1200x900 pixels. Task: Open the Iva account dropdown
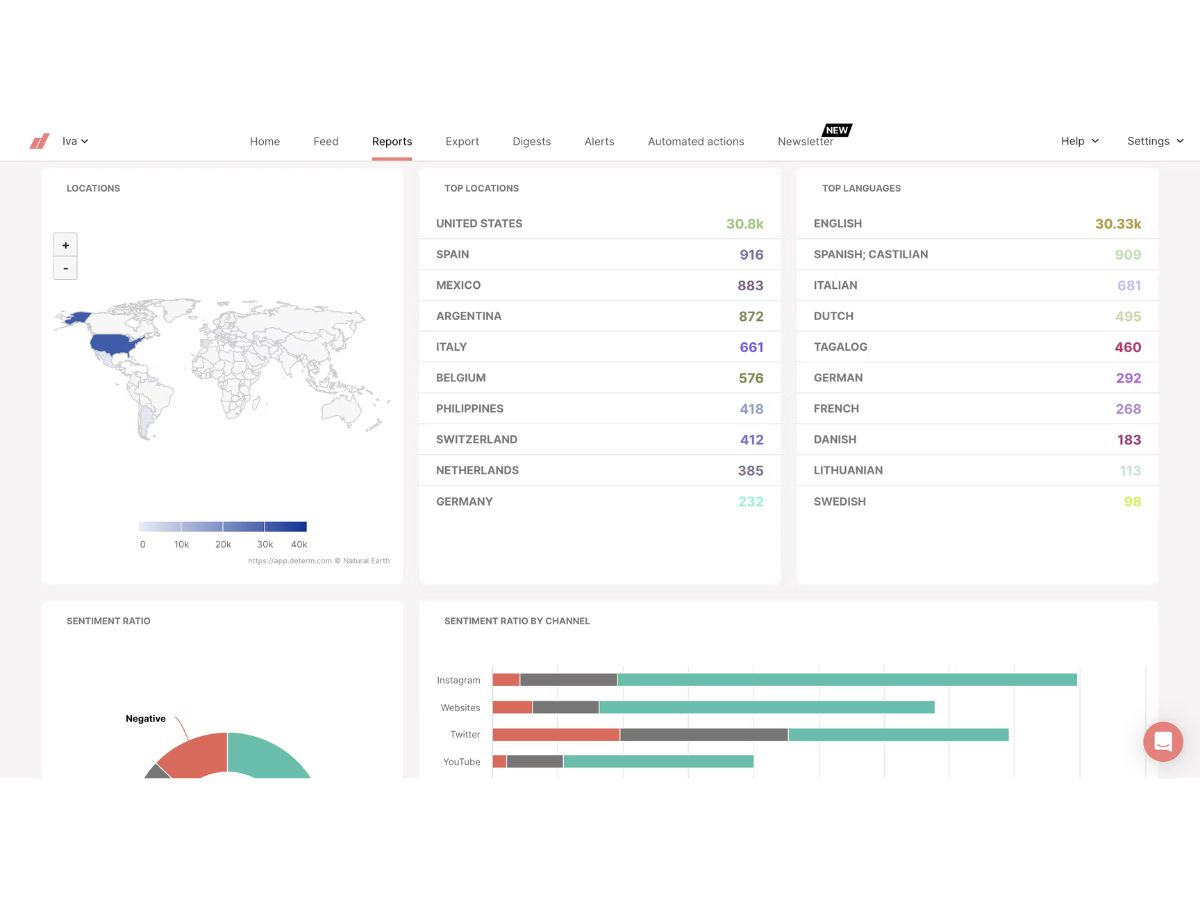coord(75,141)
